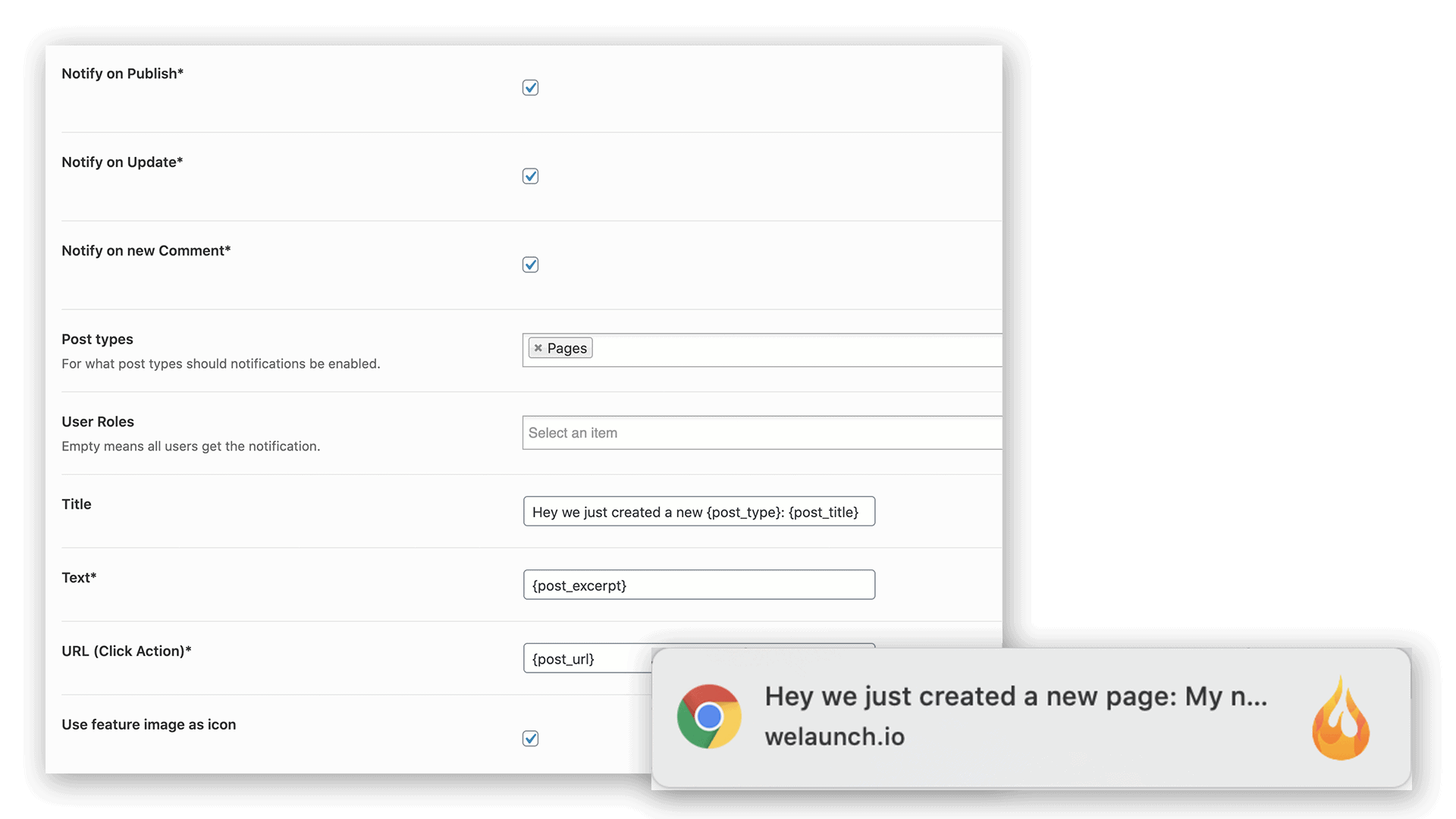Click the {post_url} click action field
The width and height of the screenshot is (1456, 819).
point(584,658)
